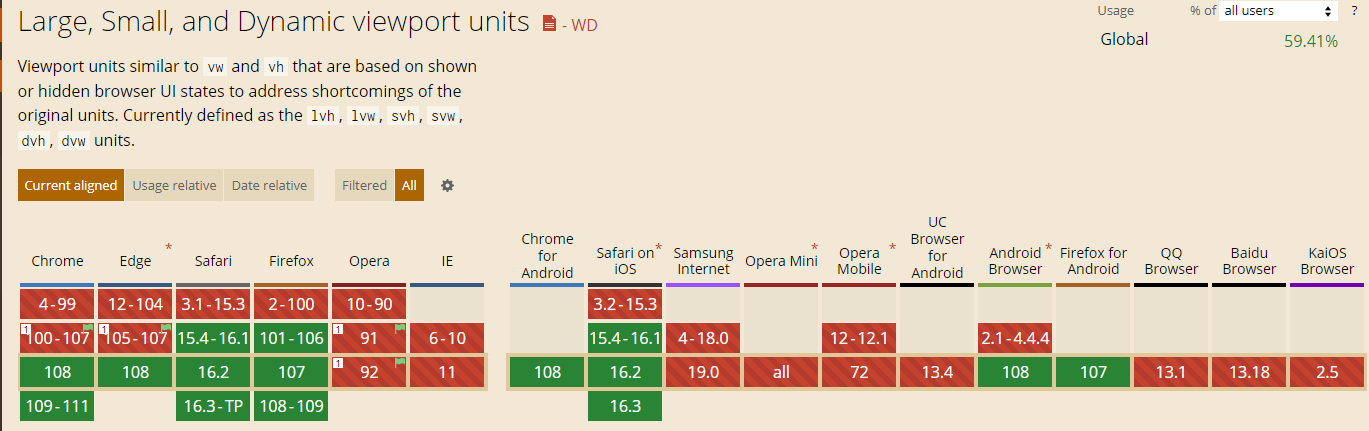Open the 'all users' usage dropdown
1369x431 pixels.
1279,11
